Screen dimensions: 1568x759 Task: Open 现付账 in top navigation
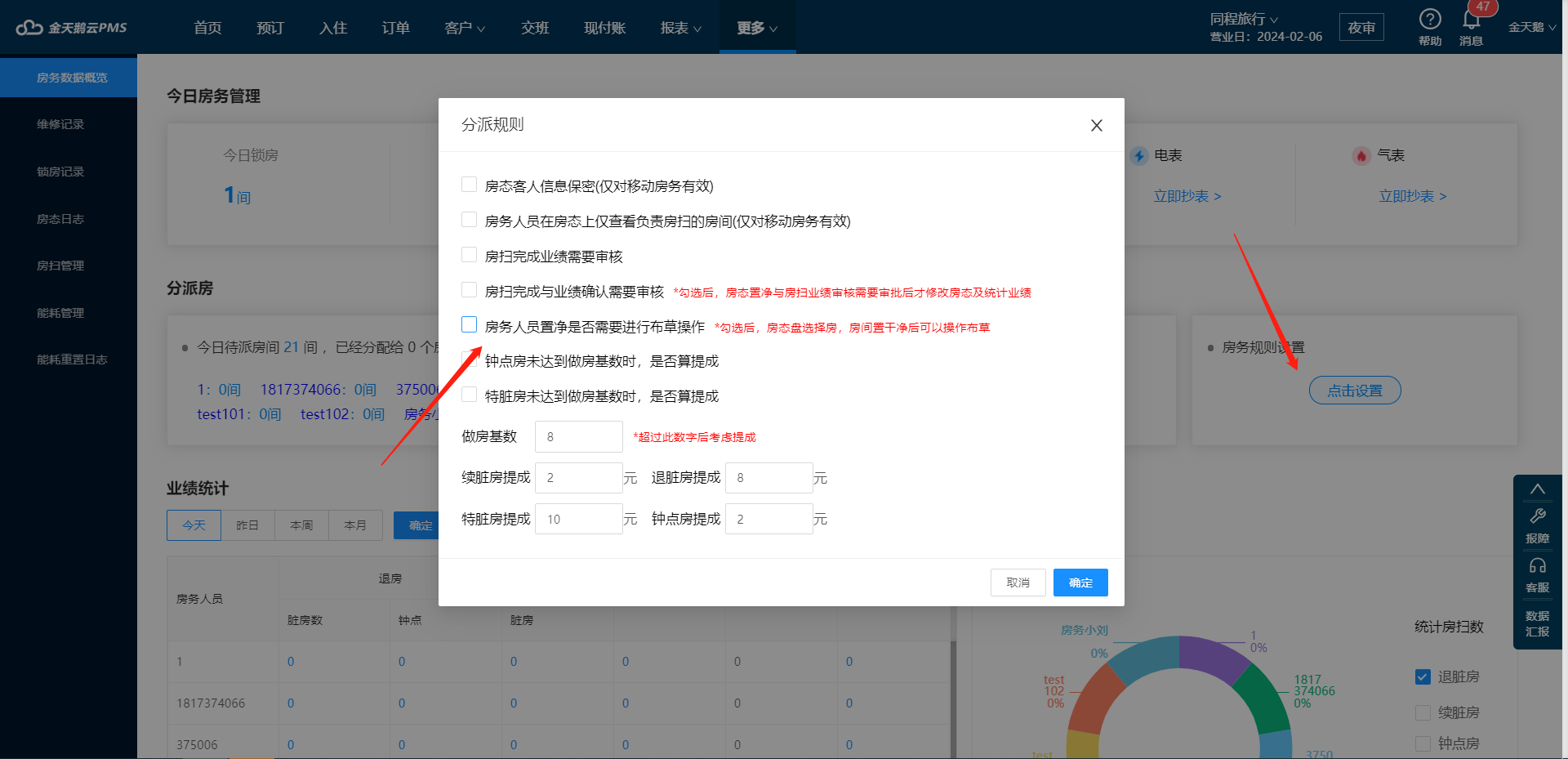point(605,28)
